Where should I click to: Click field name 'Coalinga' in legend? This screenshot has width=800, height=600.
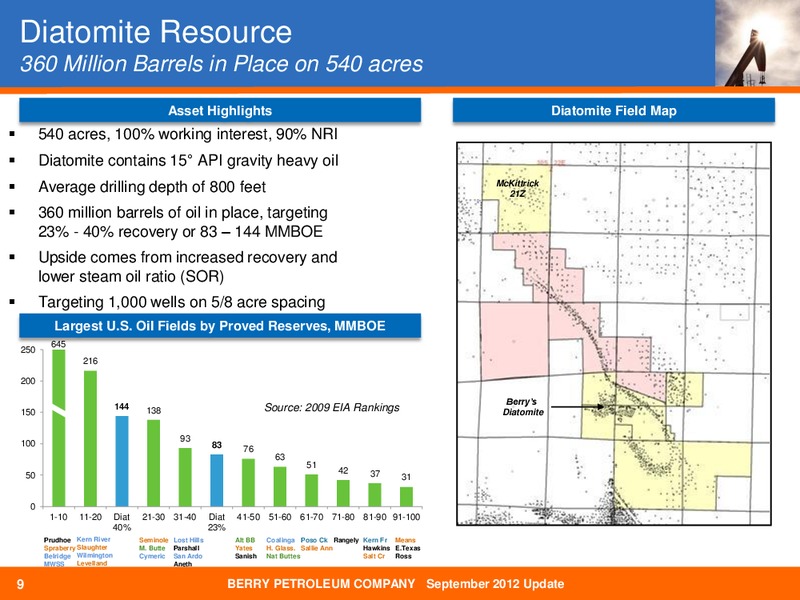pyautogui.click(x=280, y=540)
